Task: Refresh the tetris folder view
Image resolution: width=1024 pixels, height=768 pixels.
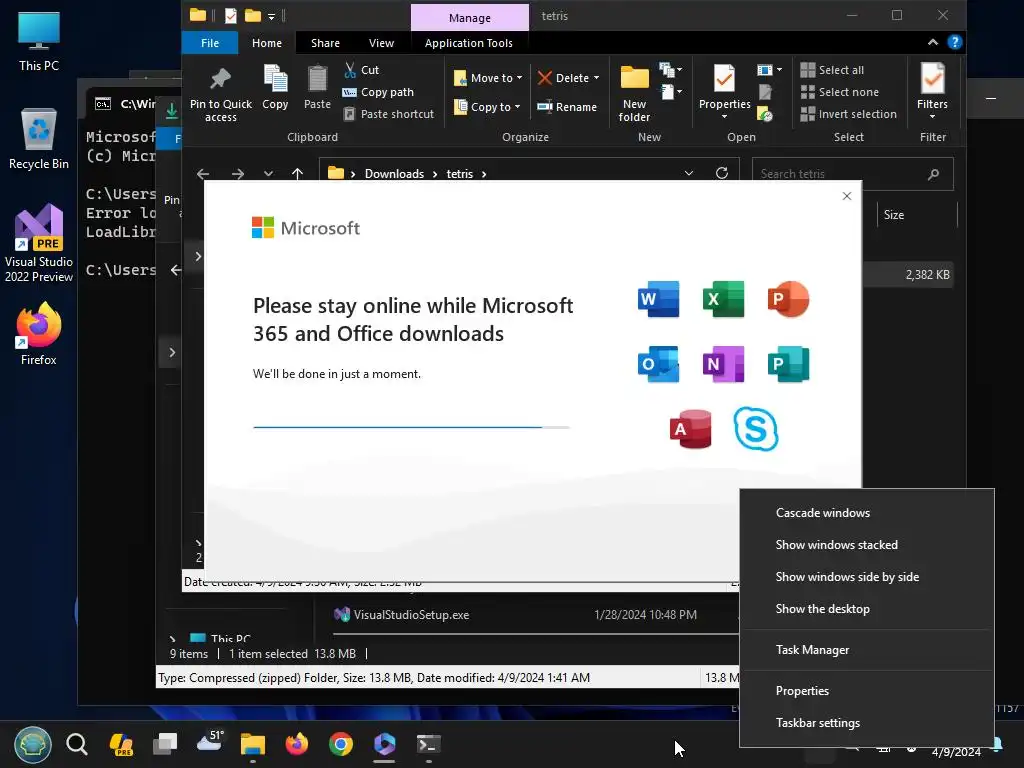Action: point(722,173)
